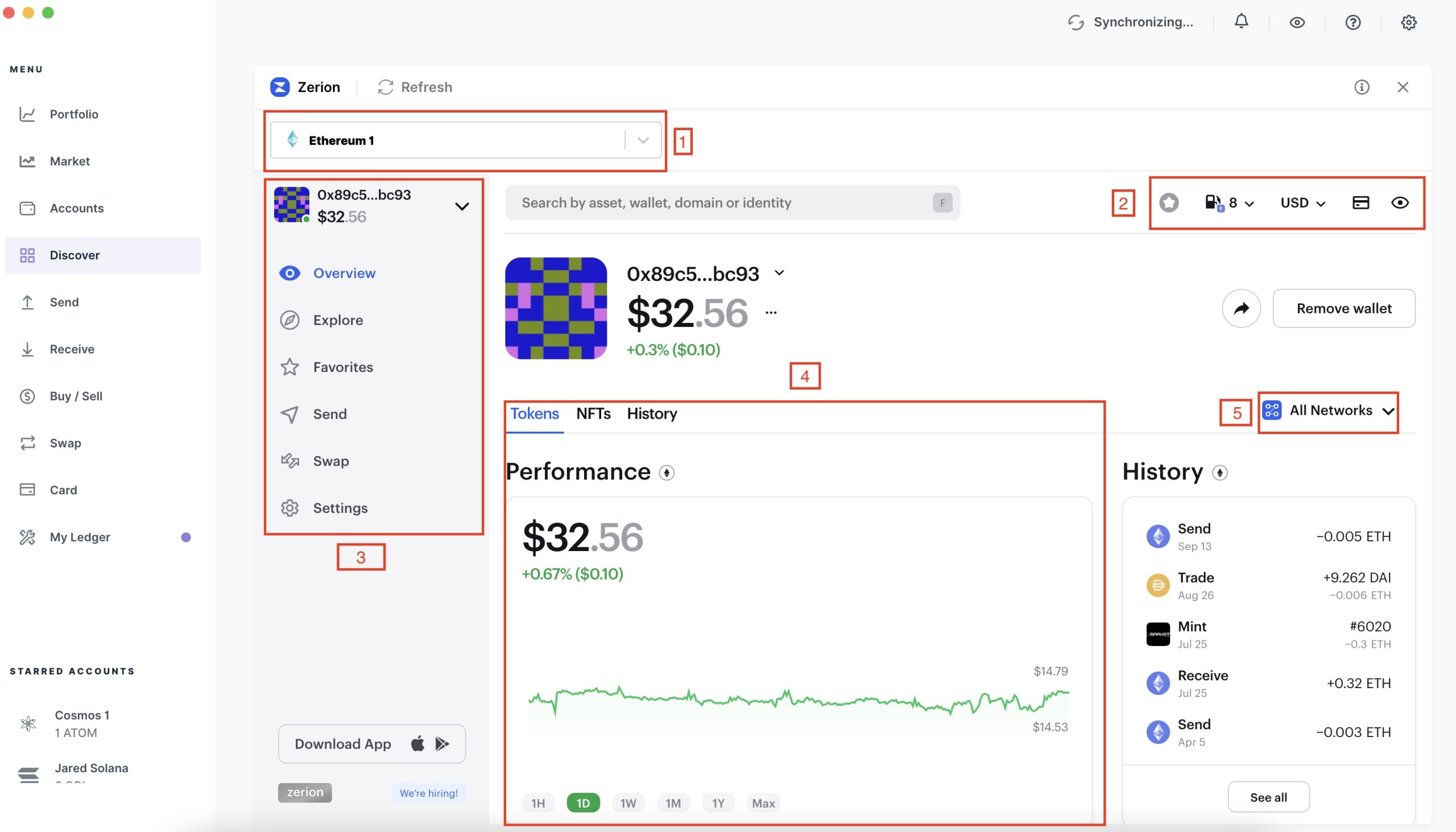Open the gas price pump icon

(x=1213, y=202)
